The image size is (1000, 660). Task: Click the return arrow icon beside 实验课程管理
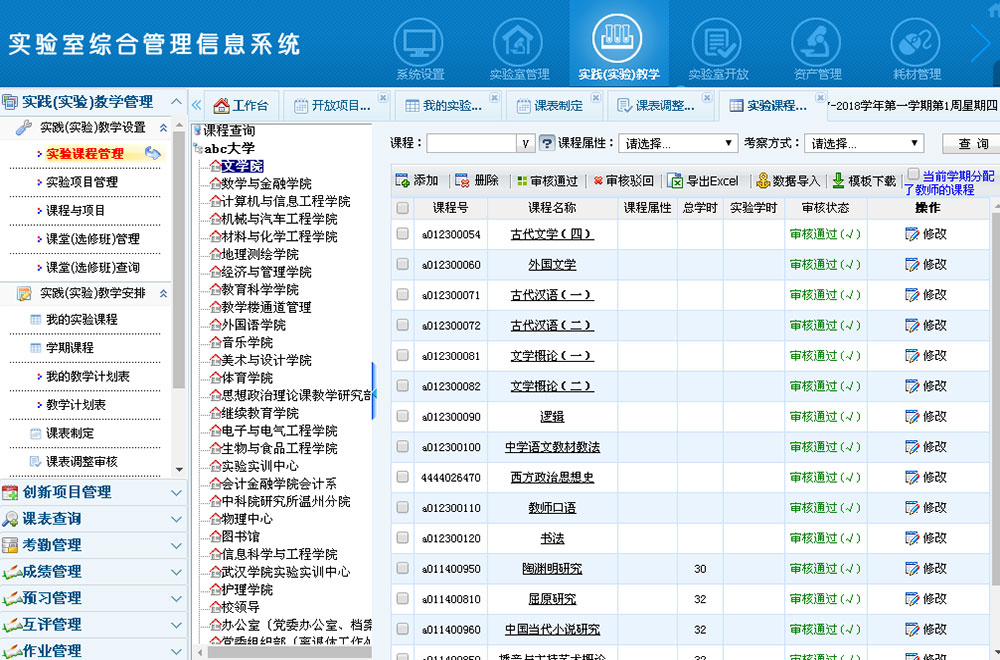(x=152, y=153)
